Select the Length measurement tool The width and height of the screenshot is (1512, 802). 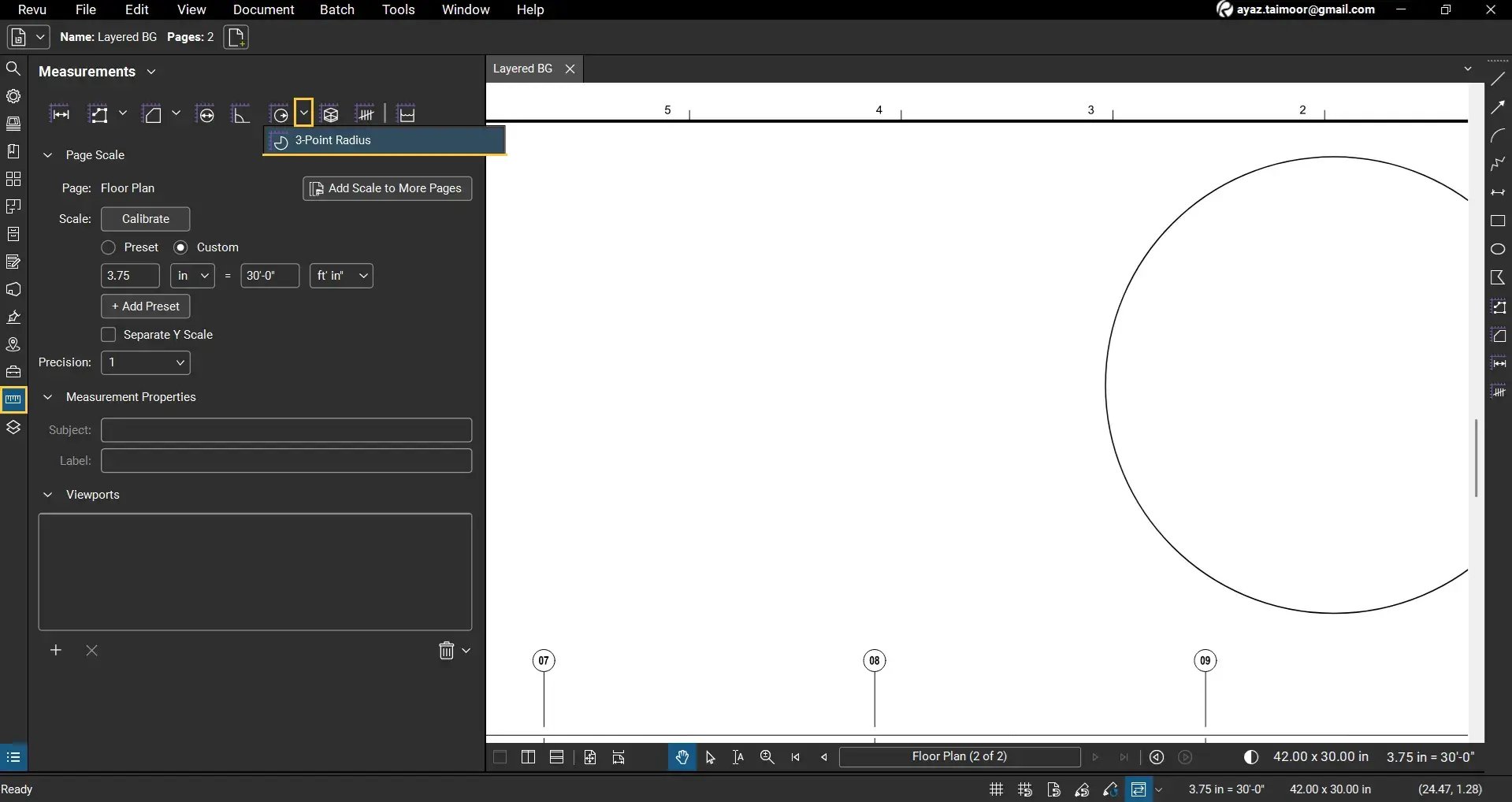click(61, 113)
